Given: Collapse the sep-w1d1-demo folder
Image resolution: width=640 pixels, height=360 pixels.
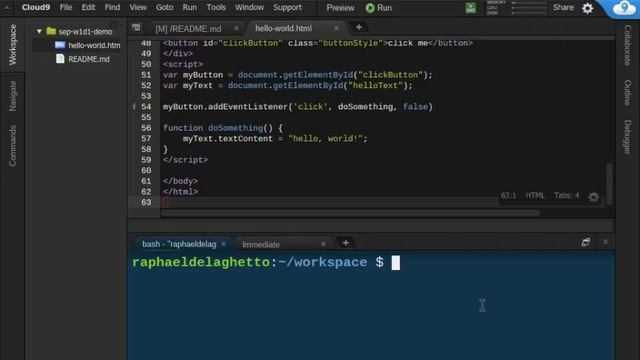Looking at the screenshot, I should 39,31.
